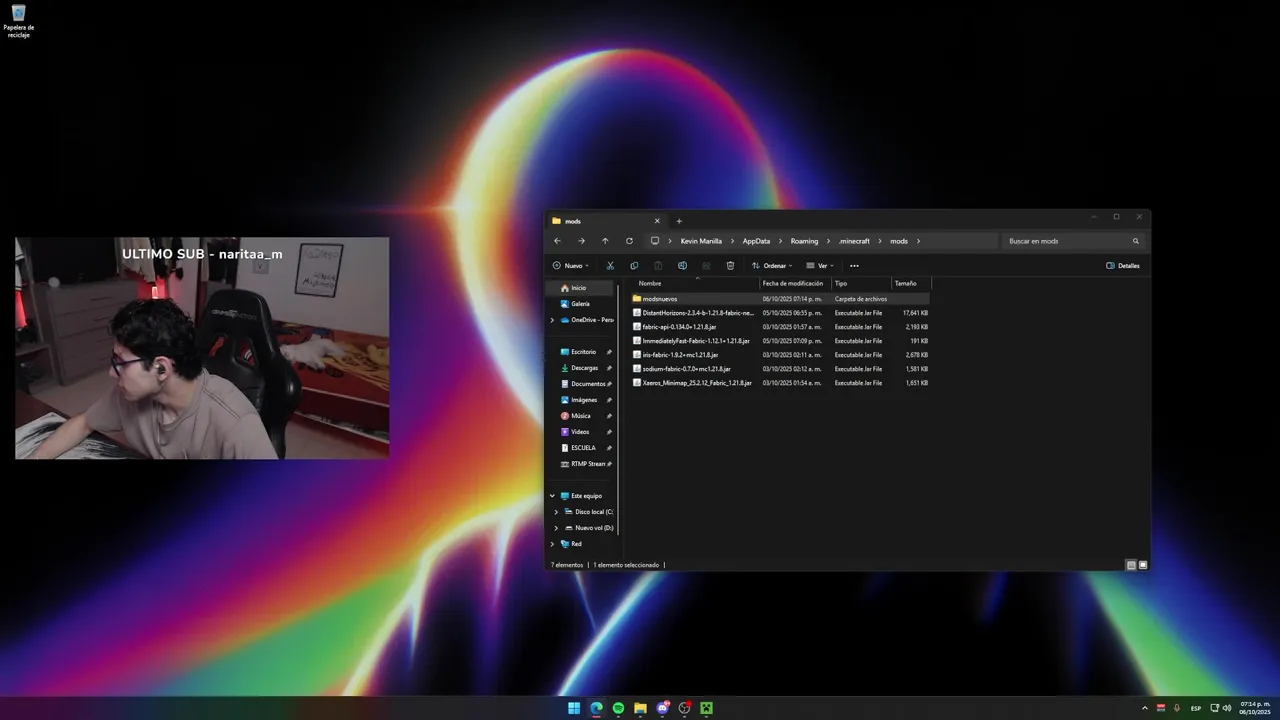Viewport: 1280px width, 720px height.
Task: Open the Ordenar dropdown
Action: [x=772, y=266]
